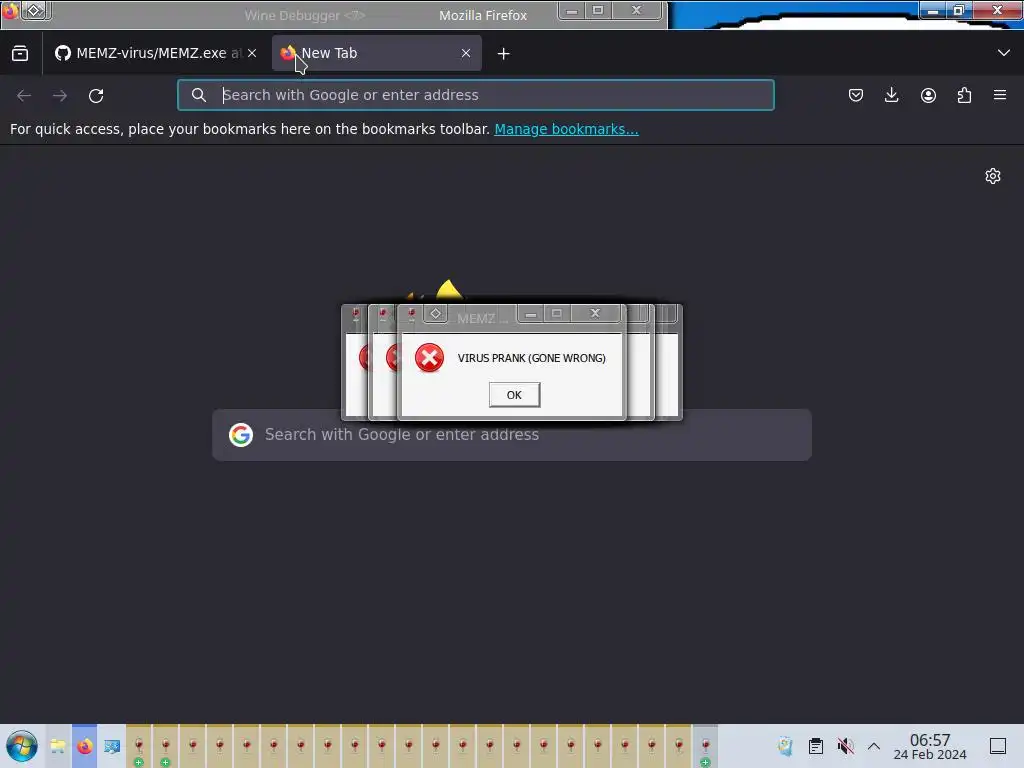Unmute the volume tray icon
This screenshot has height=768, width=1024.
(x=846, y=746)
